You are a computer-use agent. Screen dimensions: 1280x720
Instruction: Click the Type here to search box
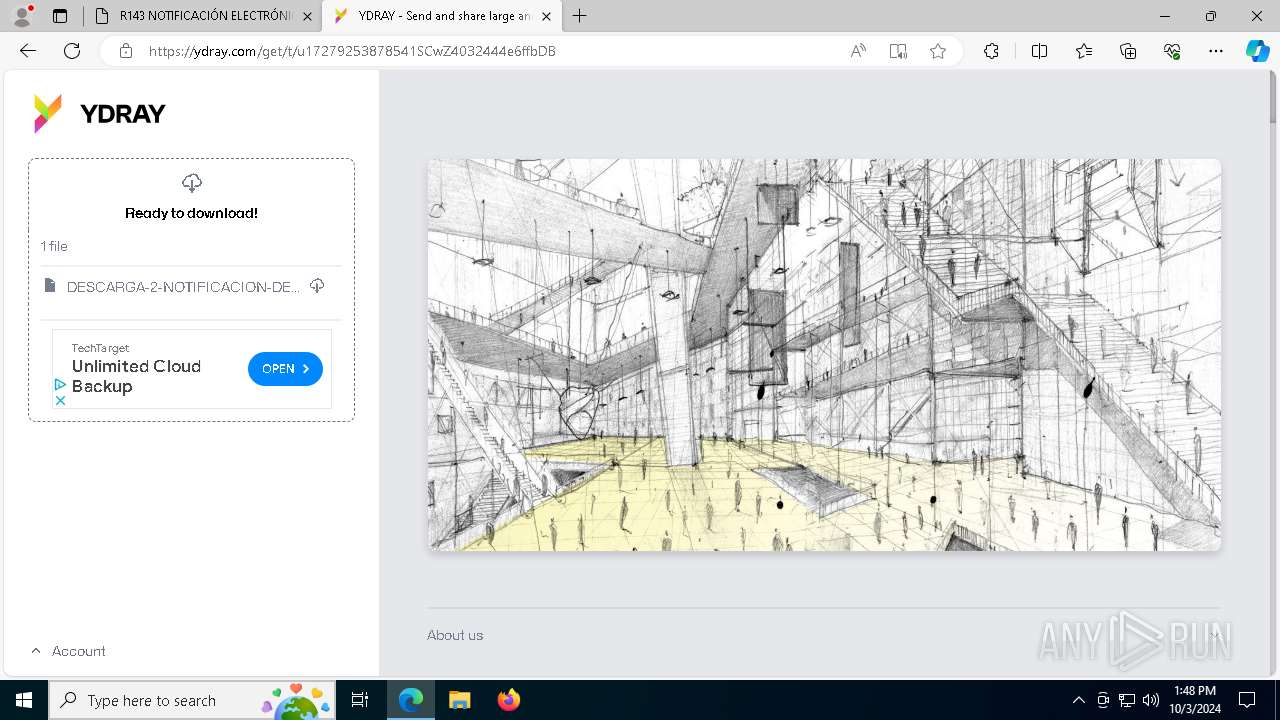click(x=192, y=700)
